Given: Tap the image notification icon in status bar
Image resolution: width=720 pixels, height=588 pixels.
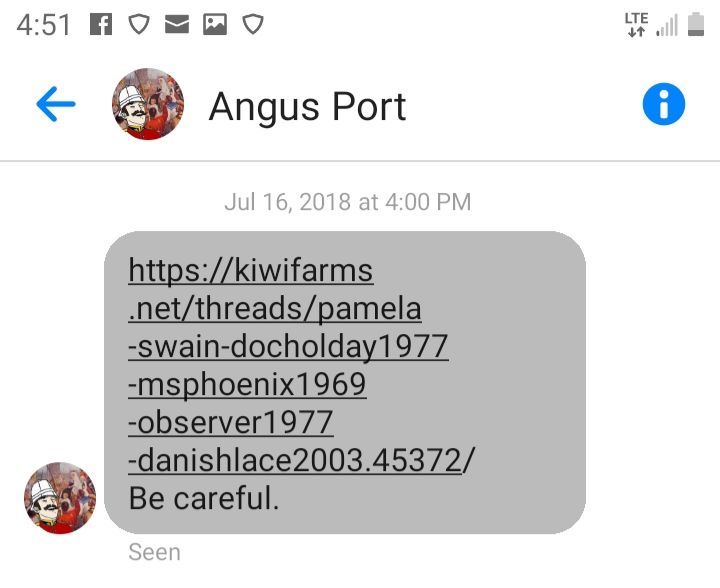Looking at the screenshot, I should click(215, 24).
